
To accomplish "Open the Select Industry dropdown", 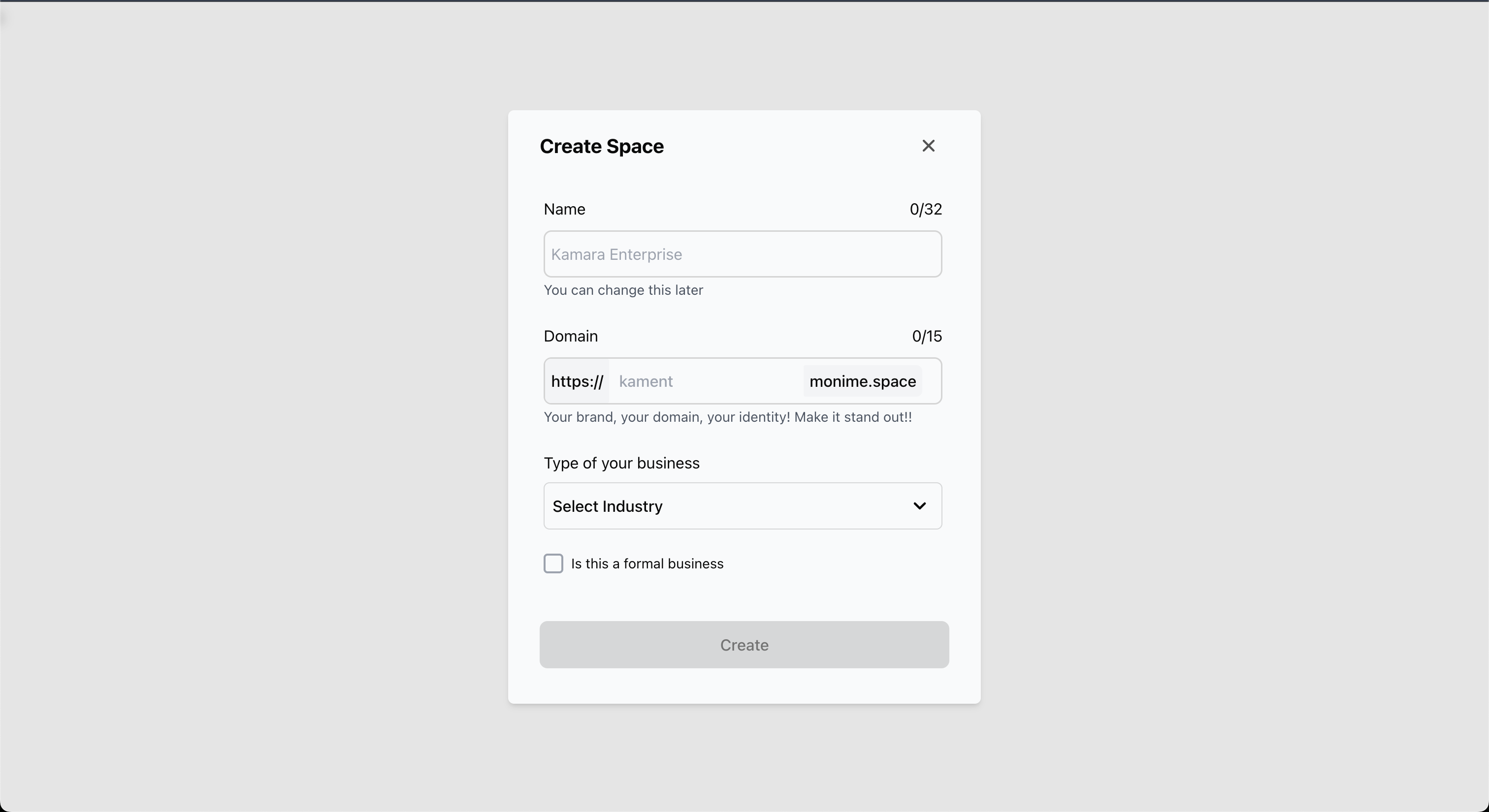I will pos(743,506).
